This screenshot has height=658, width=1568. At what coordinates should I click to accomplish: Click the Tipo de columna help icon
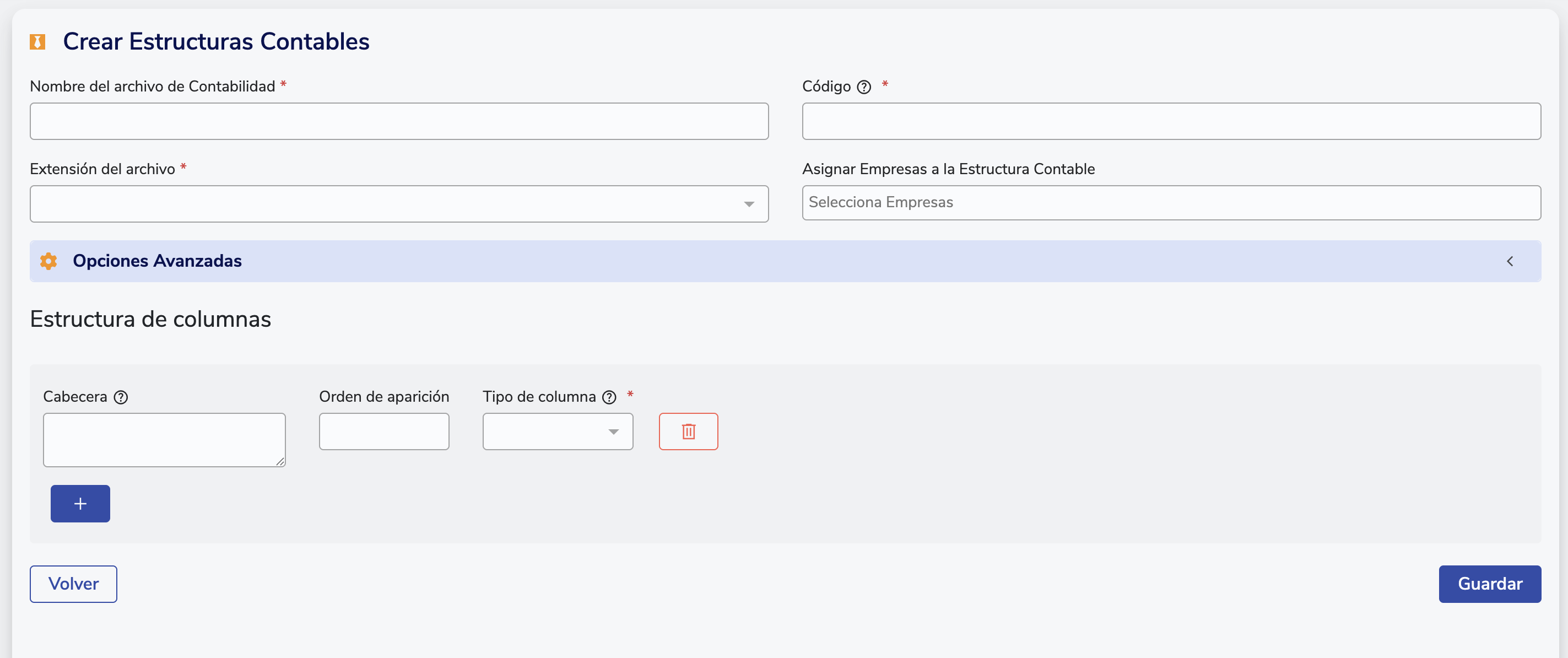(x=609, y=397)
